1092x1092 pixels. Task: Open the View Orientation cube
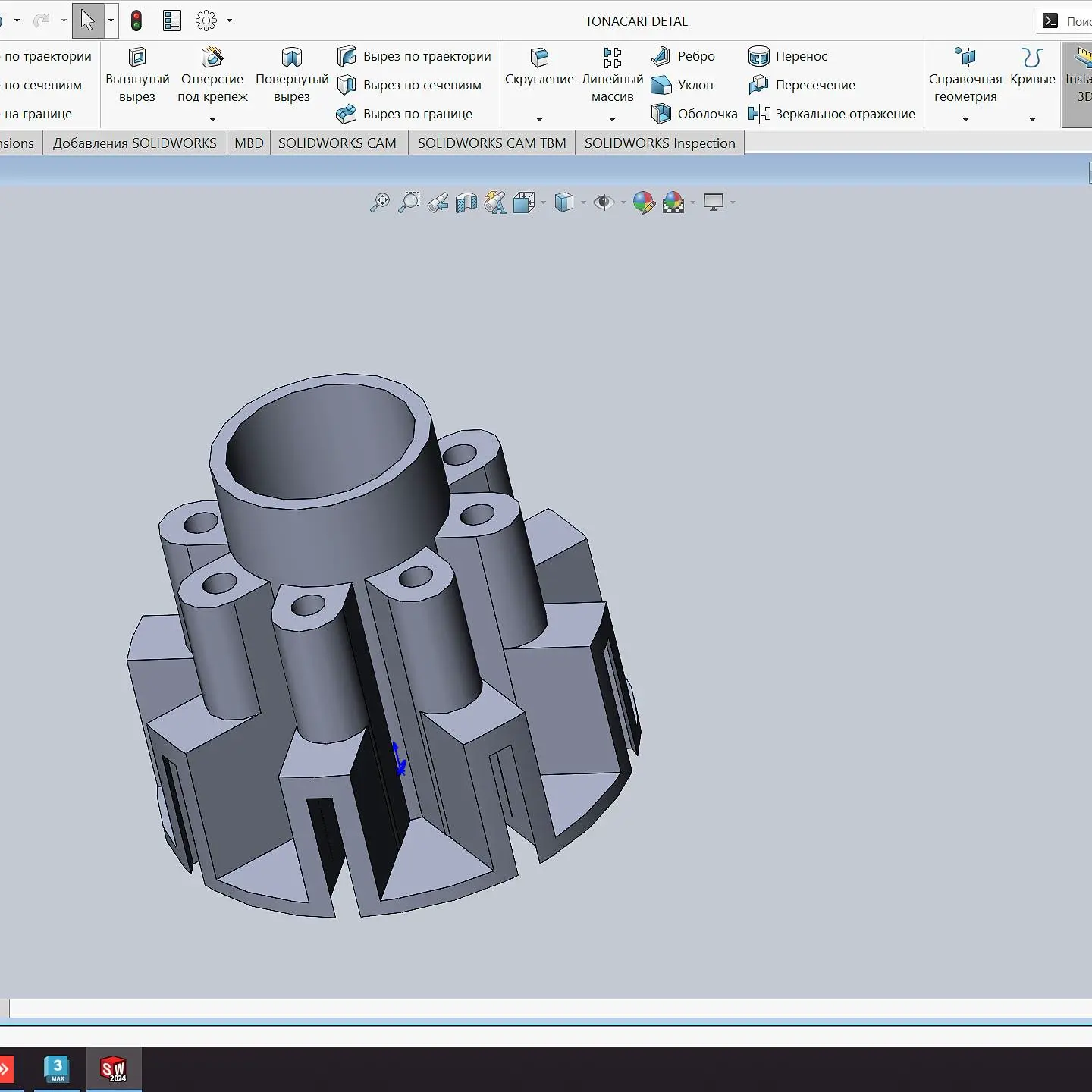click(x=524, y=202)
